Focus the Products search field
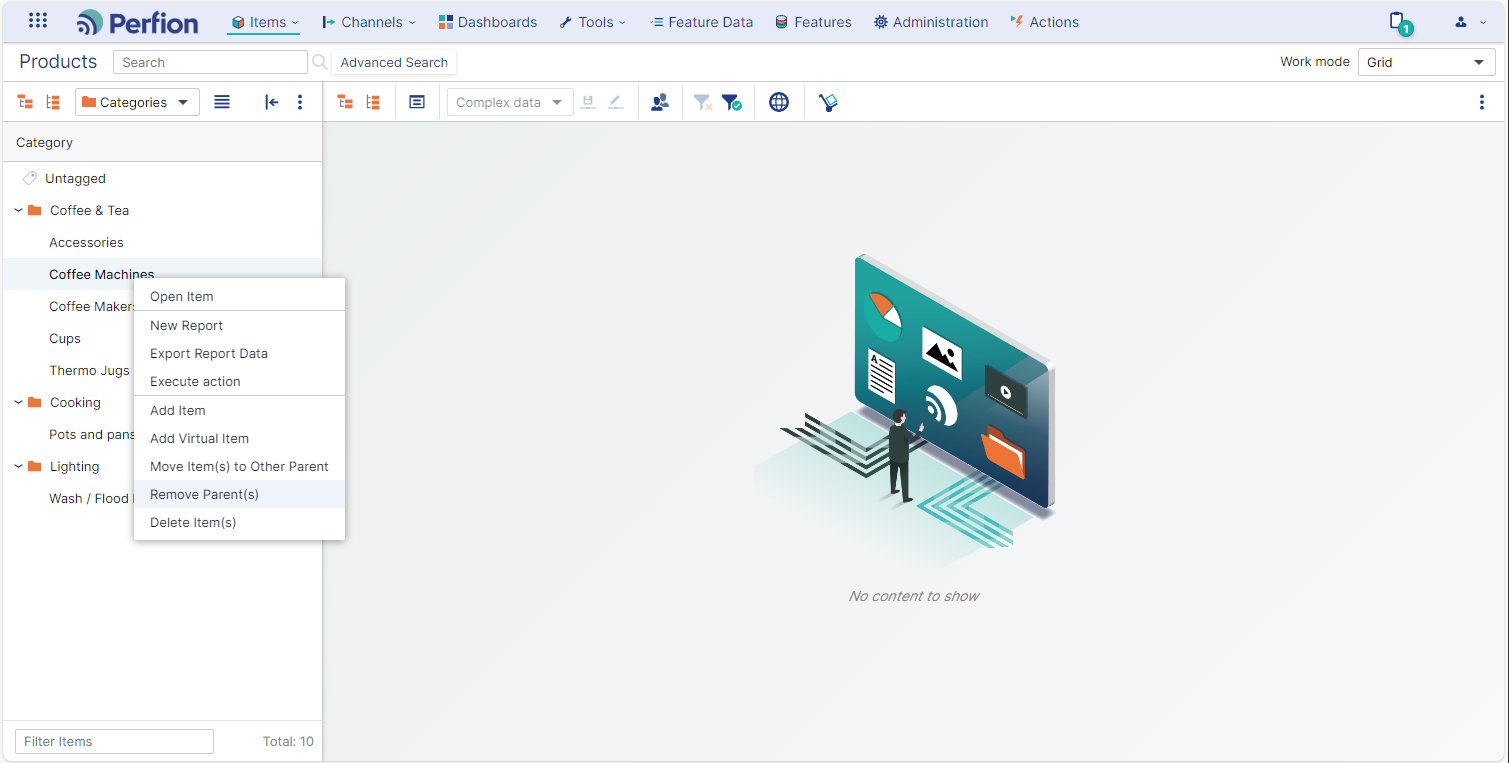This screenshot has height=763, width=1509. point(210,62)
